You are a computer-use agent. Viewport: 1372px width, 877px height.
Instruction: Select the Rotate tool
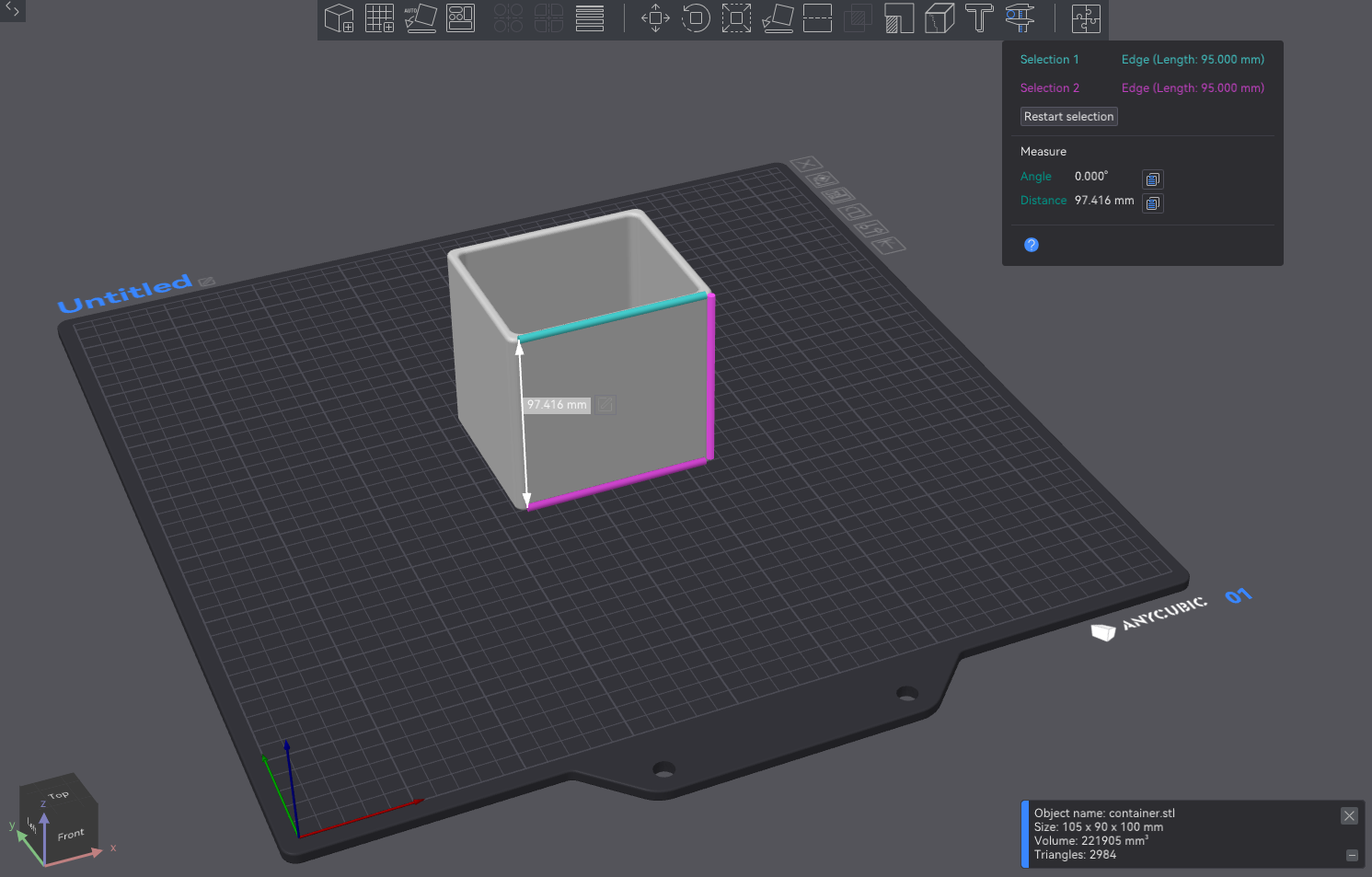pyautogui.click(x=696, y=18)
